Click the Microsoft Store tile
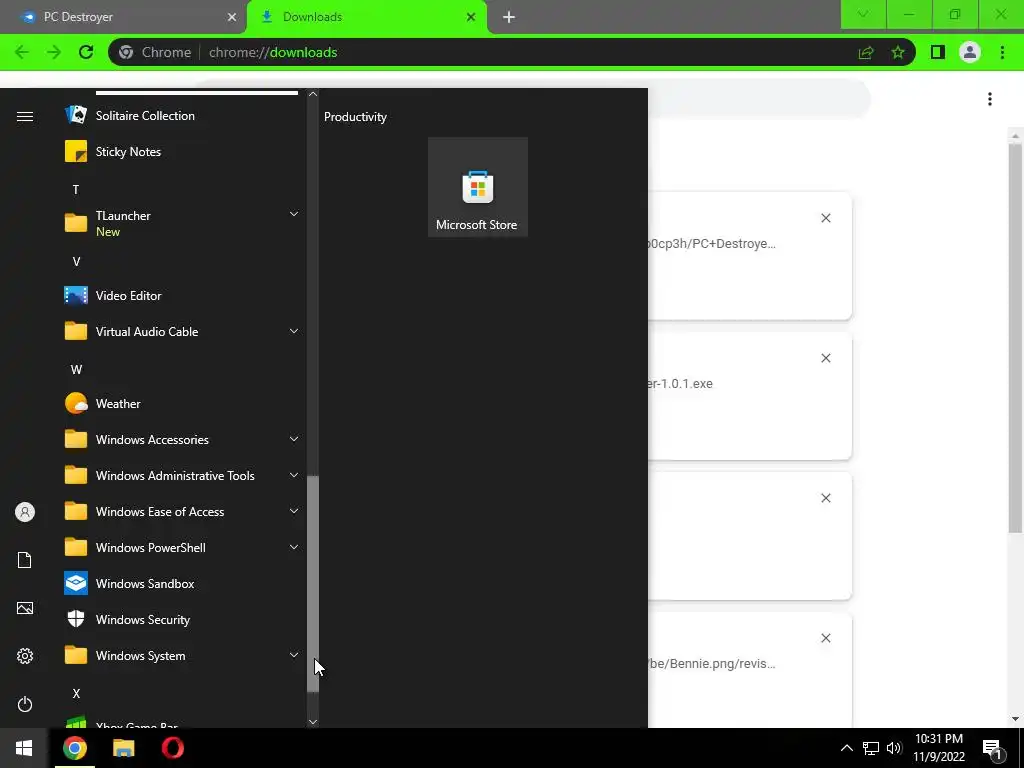The image size is (1024, 768). (x=477, y=187)
